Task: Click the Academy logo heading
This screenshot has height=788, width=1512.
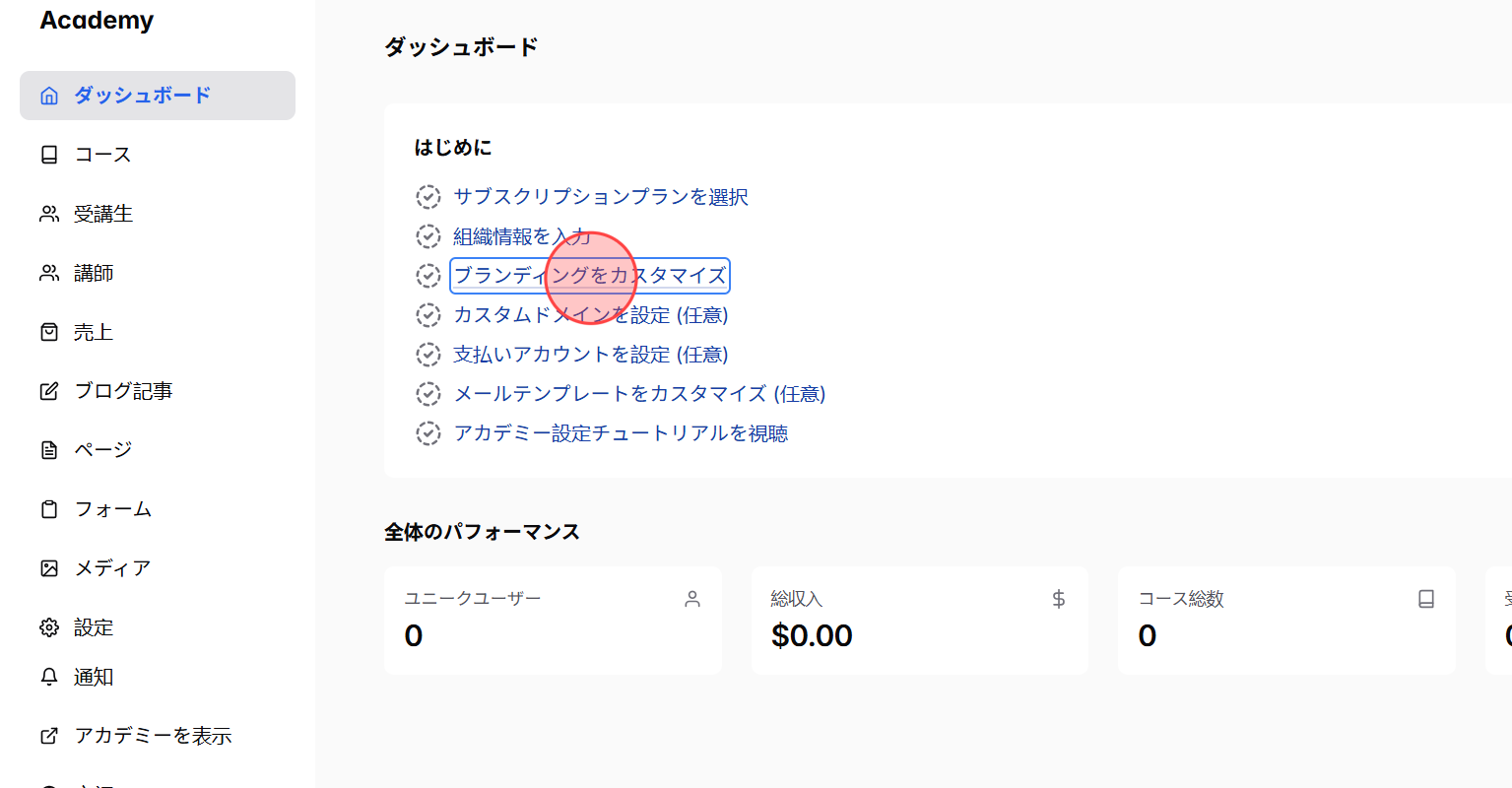Action: [x=96, y=20]
